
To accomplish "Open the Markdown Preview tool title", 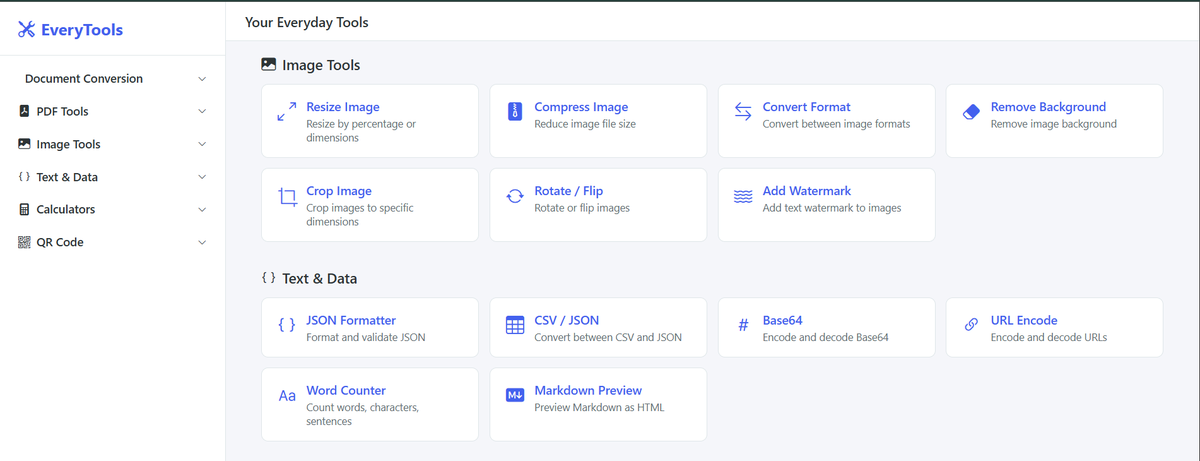I will 588,391.
